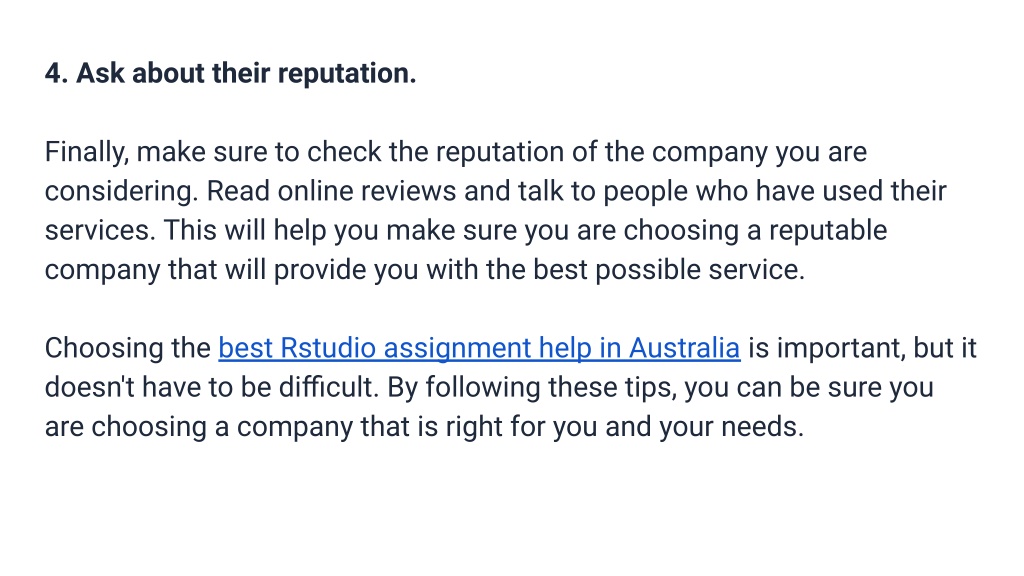The height and width of the screenshot is (576, 1024).
Task: Click the word 'Australia' in the blue link
Action: 684,348
